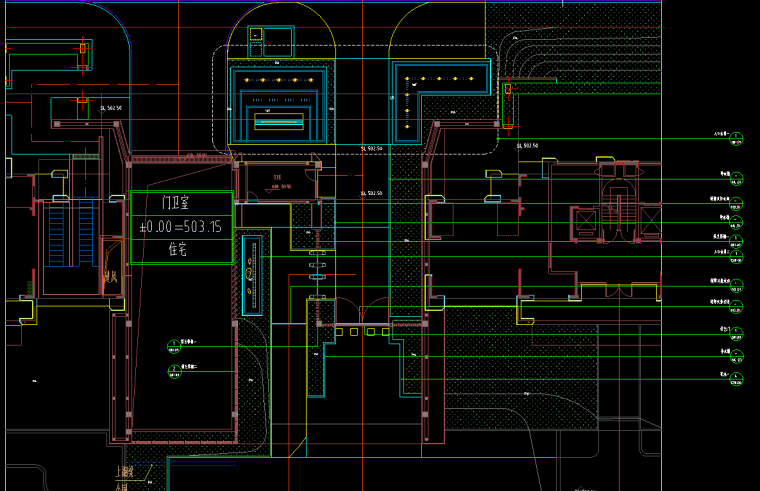Click the row of small yellow squares

pyautogui.click(x=362, y=331)
